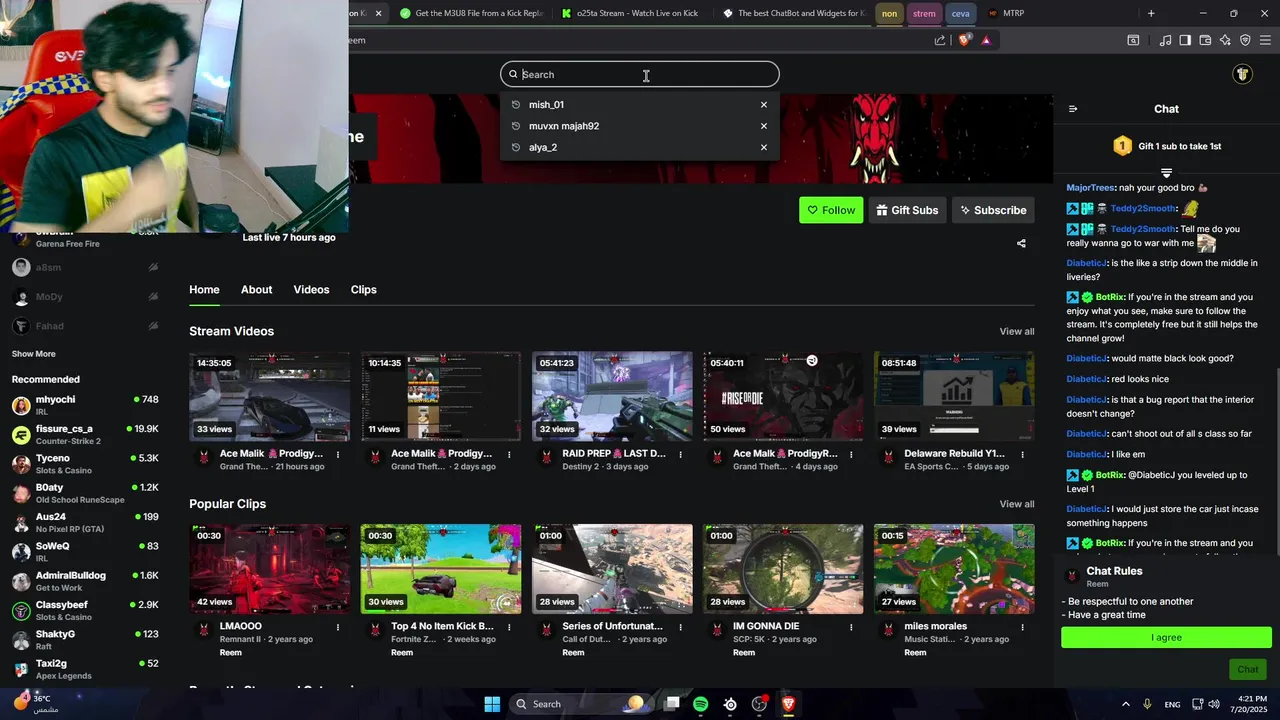
Task: Remove mish_01 from recent searches
Action: pyautogui.click(x=764, y=105)
